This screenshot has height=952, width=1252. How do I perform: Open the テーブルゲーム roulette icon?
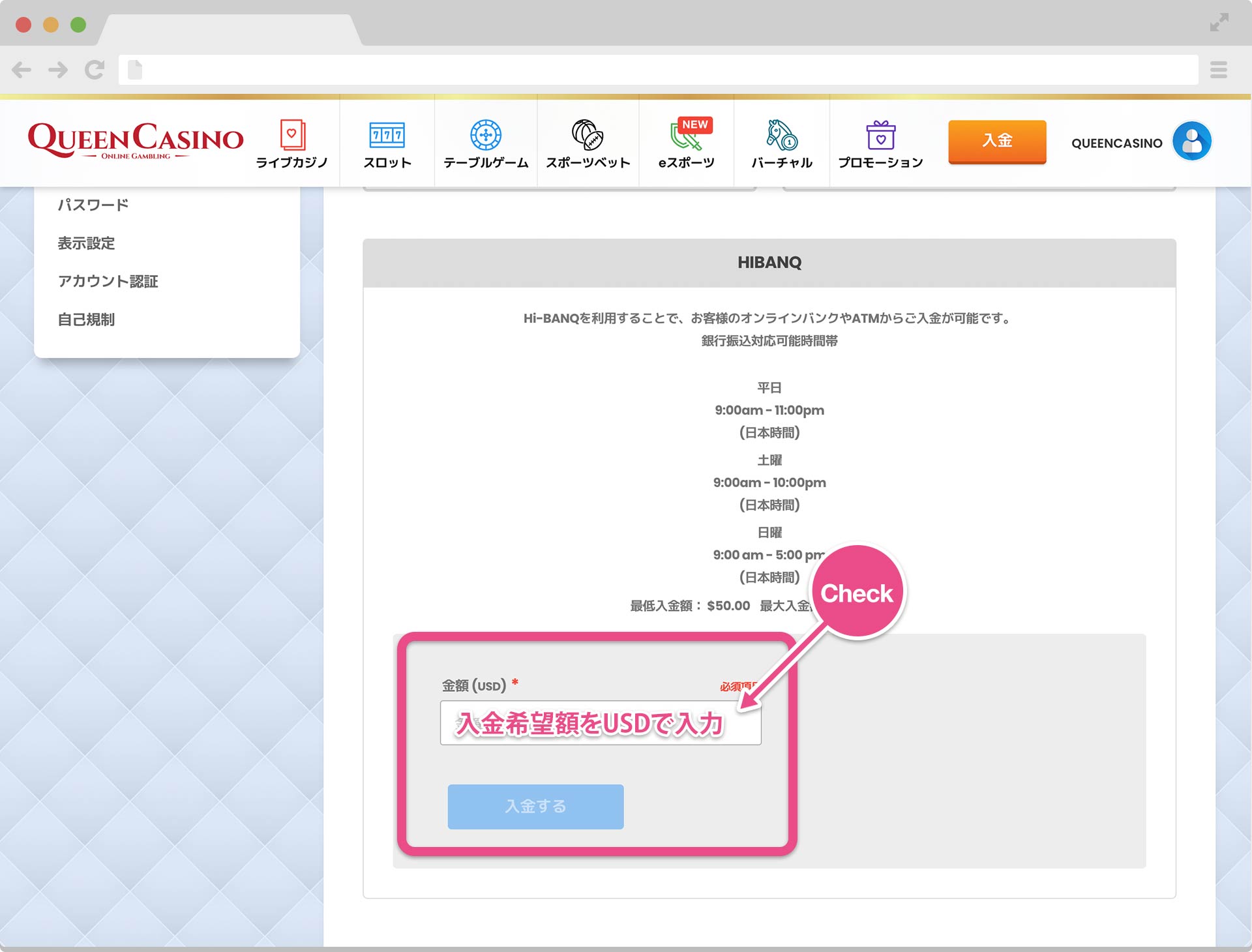pyautogui.click(x=486, y=135)
